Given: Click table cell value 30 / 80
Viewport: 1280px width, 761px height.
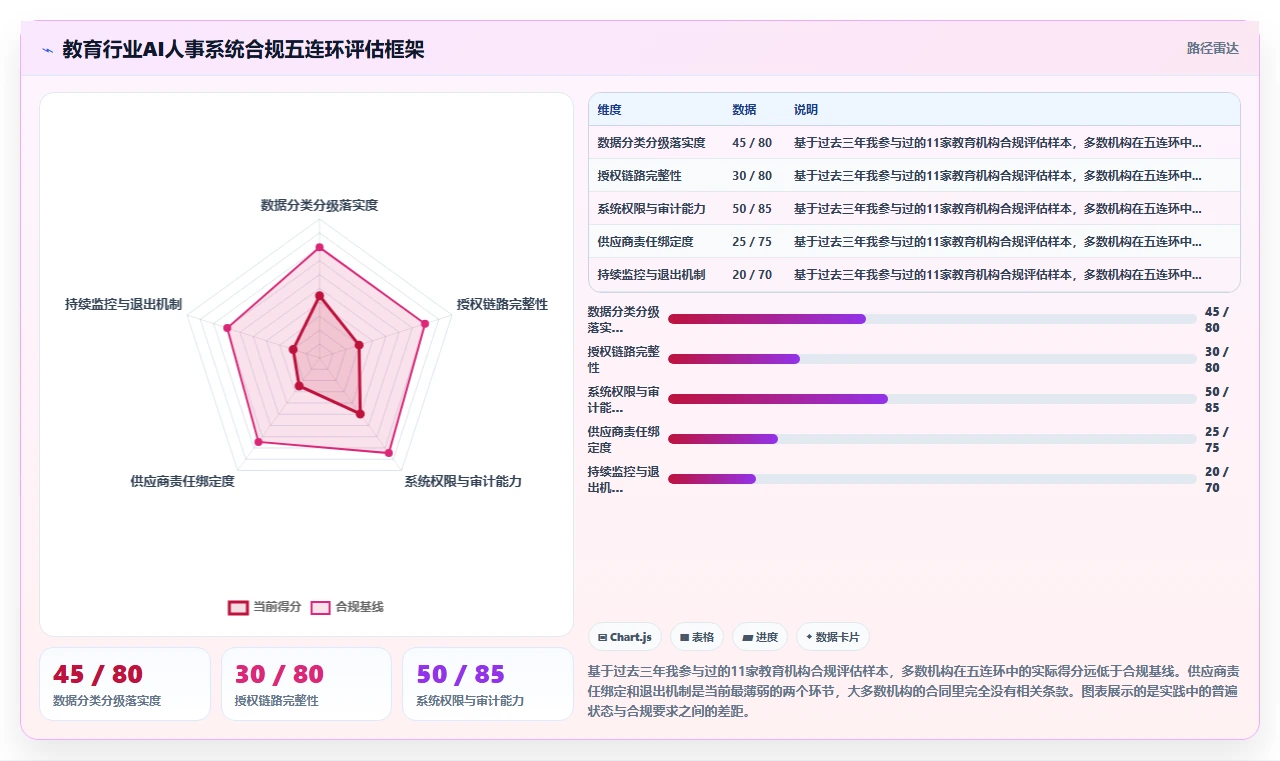Looking at the screenshot, I should pos(752,176).
